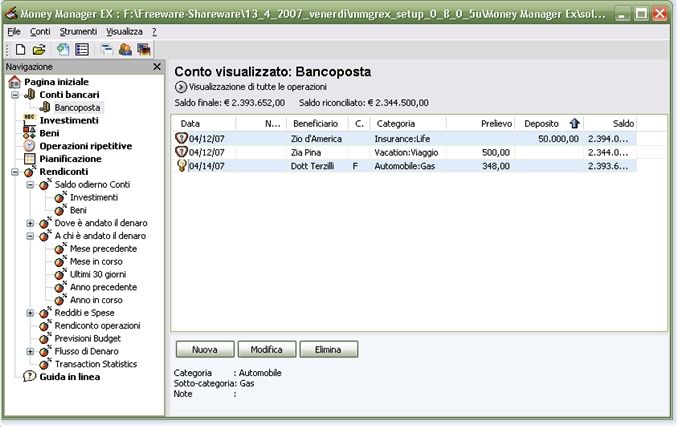Viewport: 677px width, 427px height.
Task: Click the Open database folder icon
Action: [39, 50]
